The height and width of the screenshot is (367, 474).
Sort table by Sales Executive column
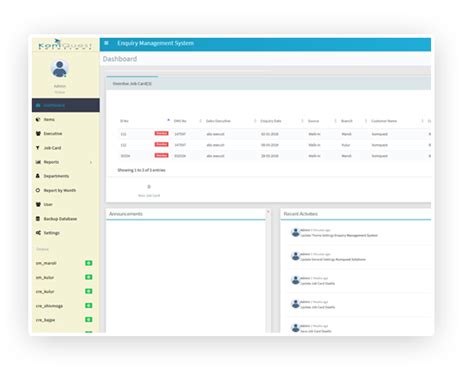(231, 121)
